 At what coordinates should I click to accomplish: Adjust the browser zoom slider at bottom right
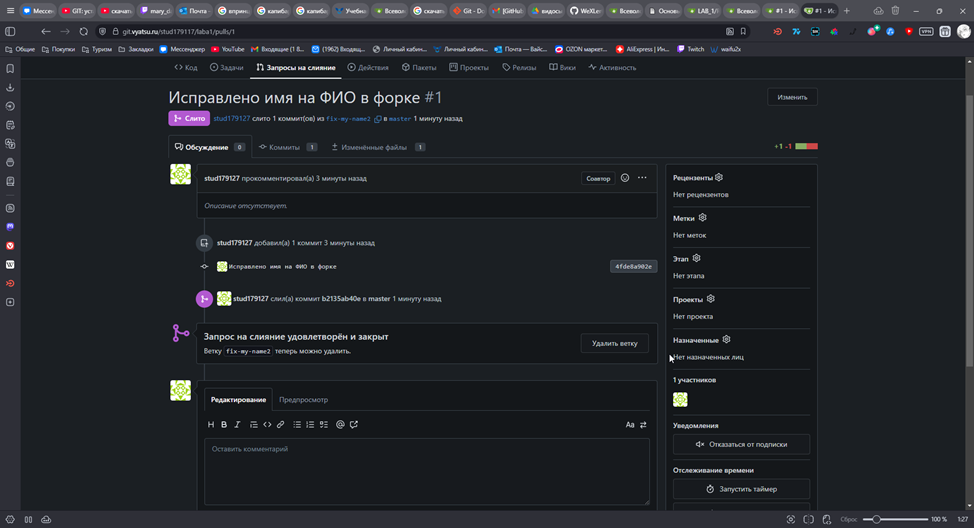point(878,519)
